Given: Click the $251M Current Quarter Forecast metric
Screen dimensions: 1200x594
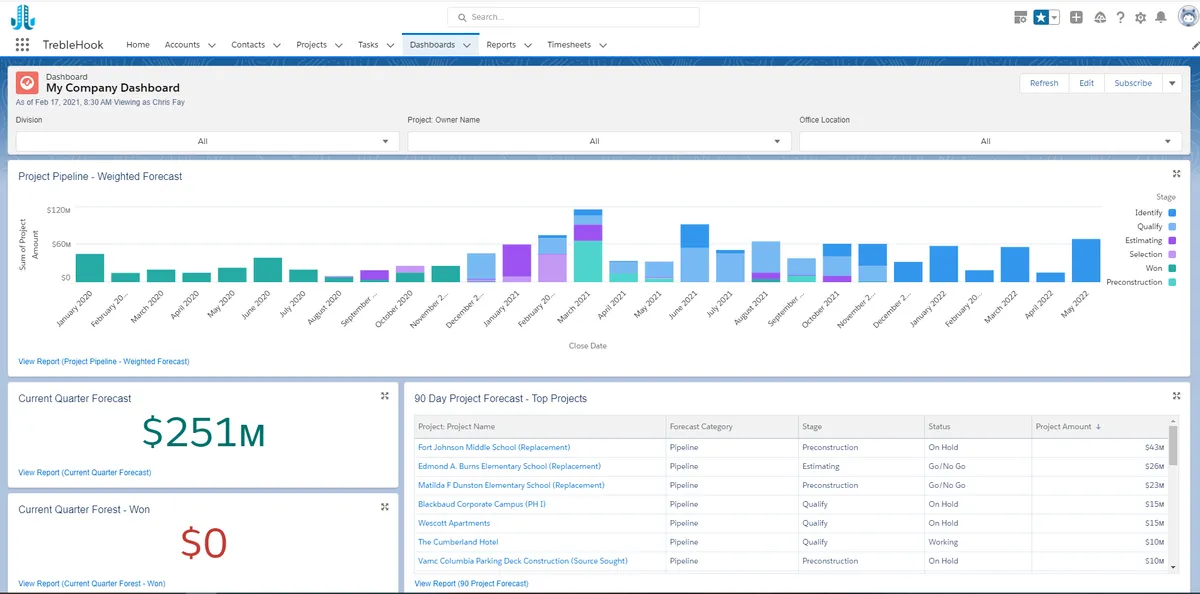Looking at the screenshot, I should coord(203,431).
